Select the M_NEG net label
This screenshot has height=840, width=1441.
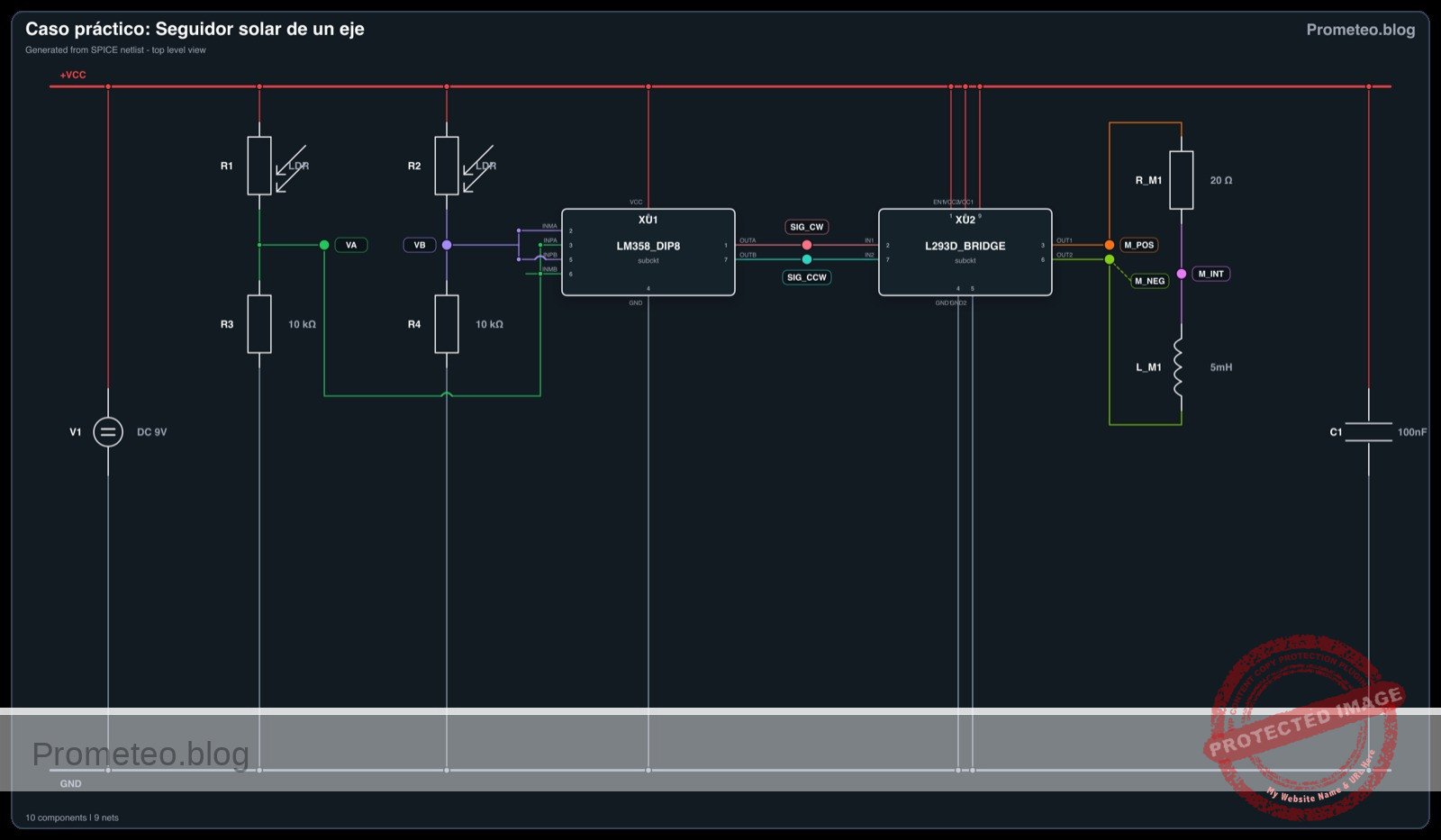point(1149,281)
